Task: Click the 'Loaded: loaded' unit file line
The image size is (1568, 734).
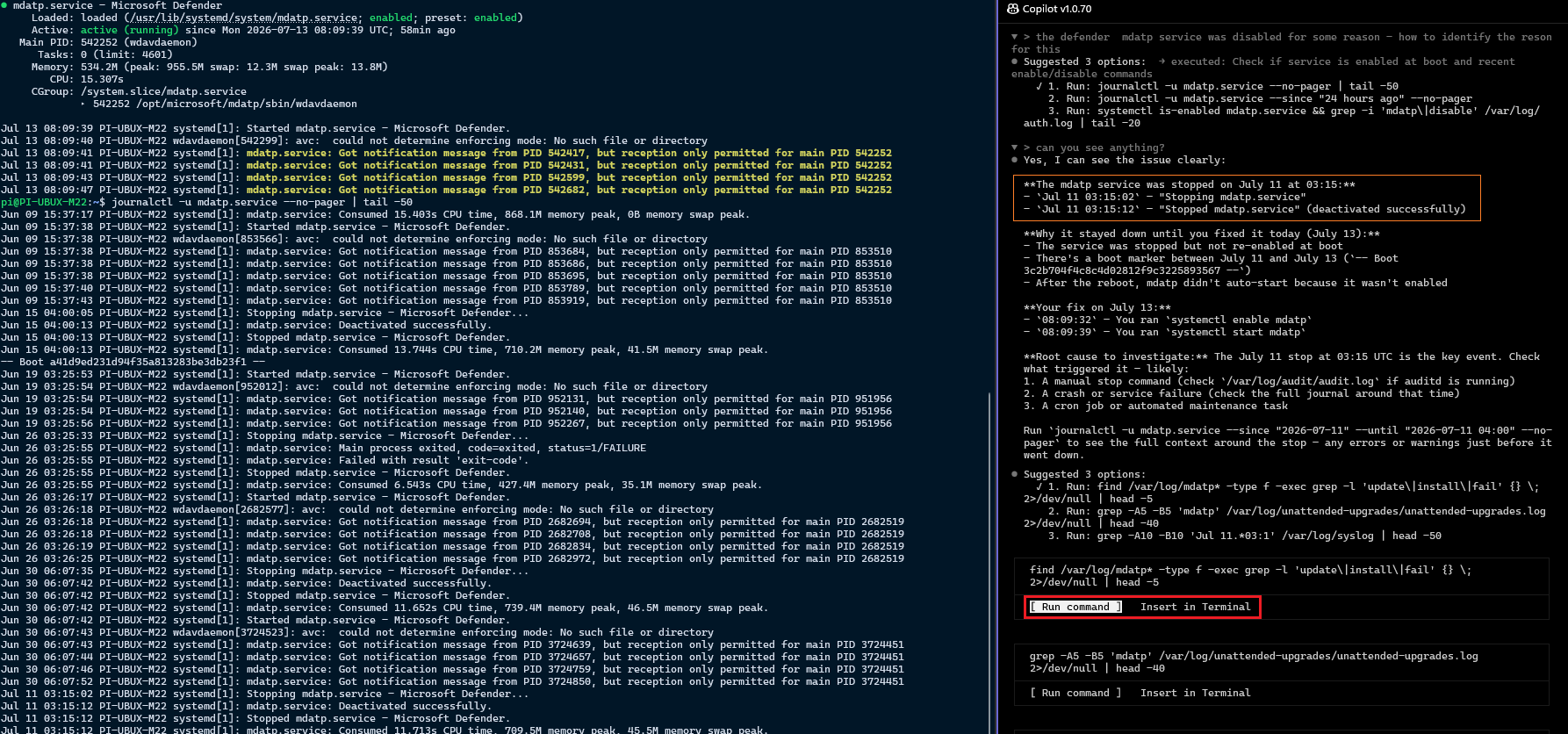Action: point(277,18)
